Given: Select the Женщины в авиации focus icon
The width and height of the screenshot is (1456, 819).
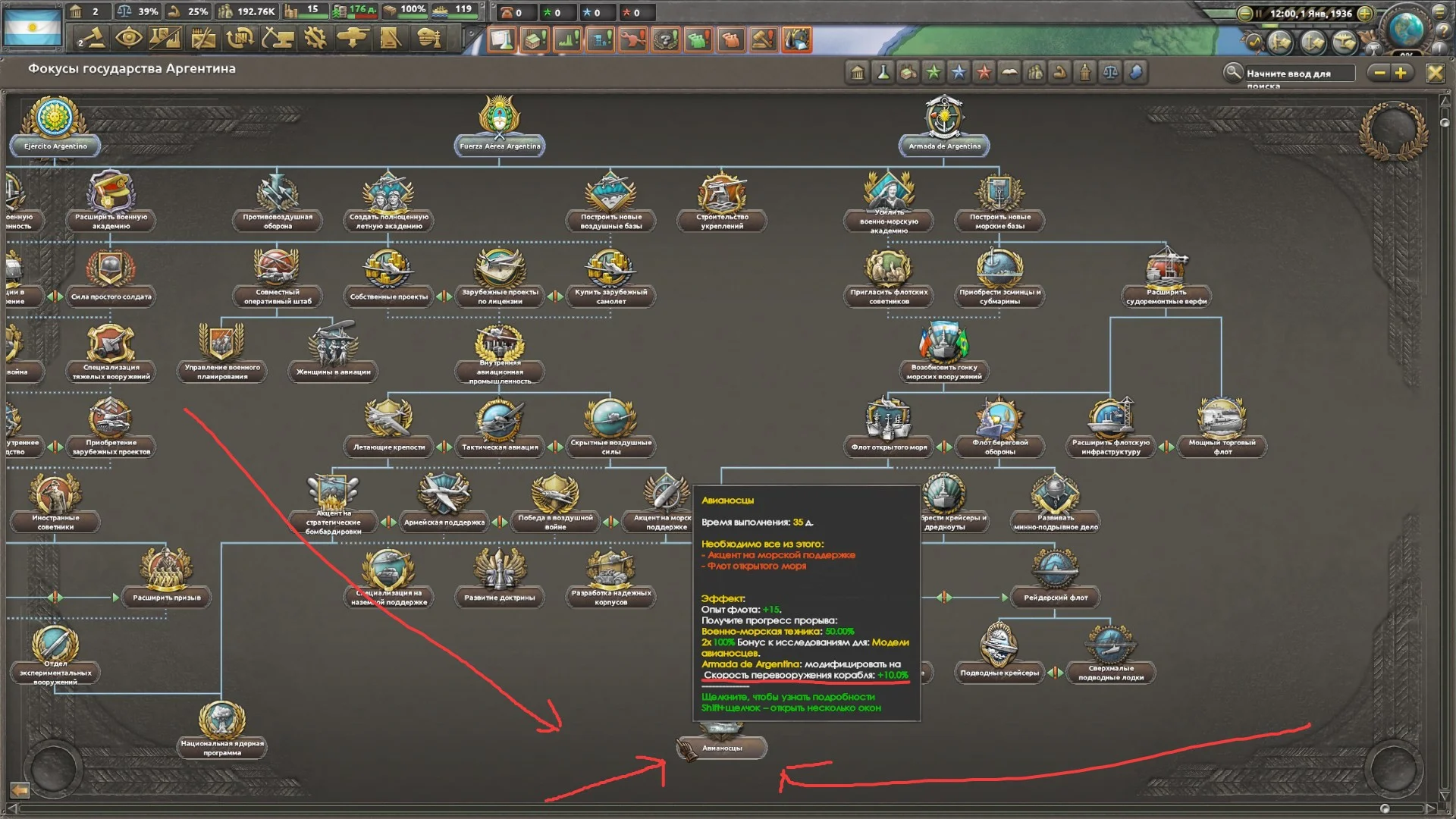Looking at the screenshot, I should (x=334, y=343).
